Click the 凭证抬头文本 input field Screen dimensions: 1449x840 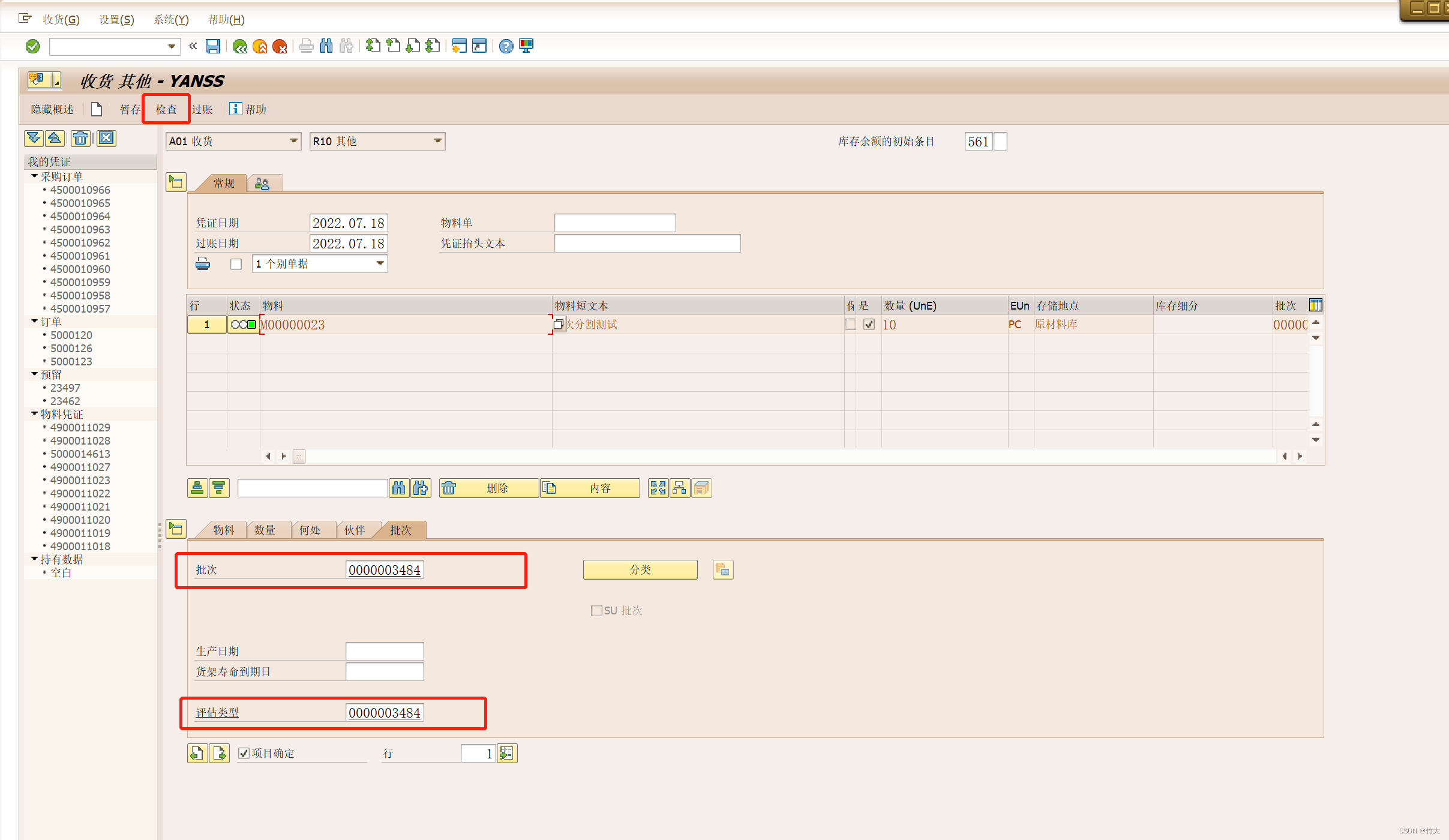[647, 244]
